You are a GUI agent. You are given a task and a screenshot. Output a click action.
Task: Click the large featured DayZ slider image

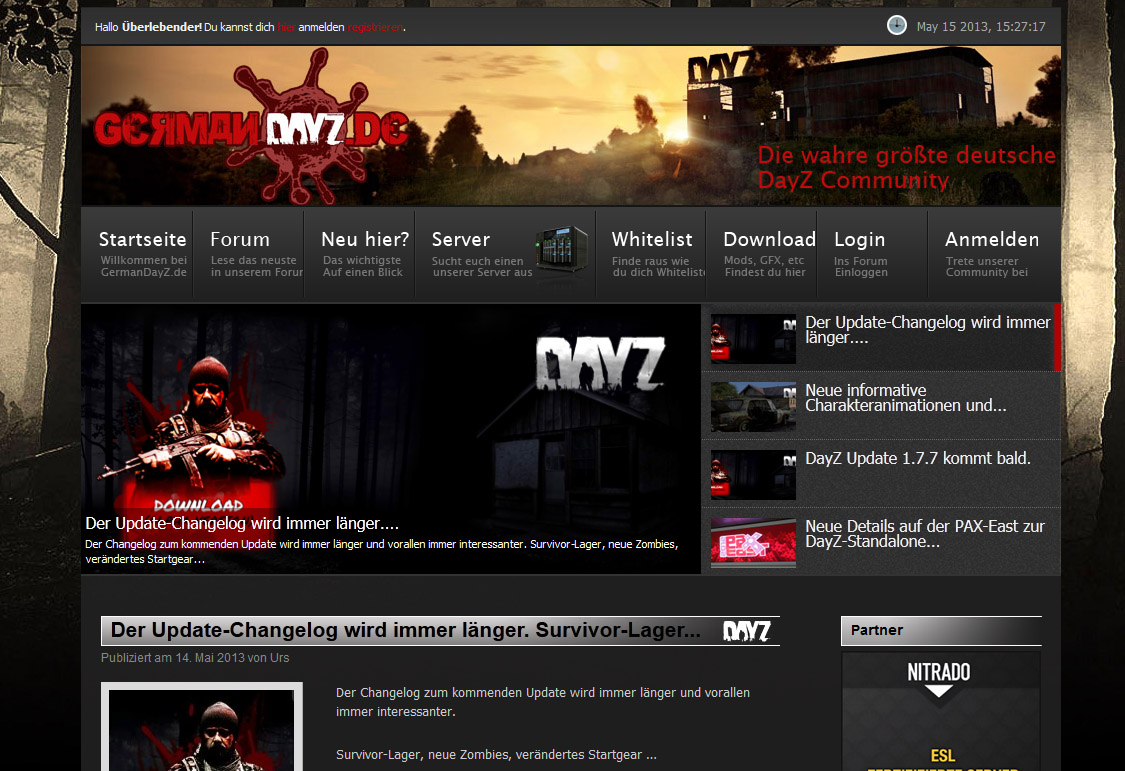point(391,439)
